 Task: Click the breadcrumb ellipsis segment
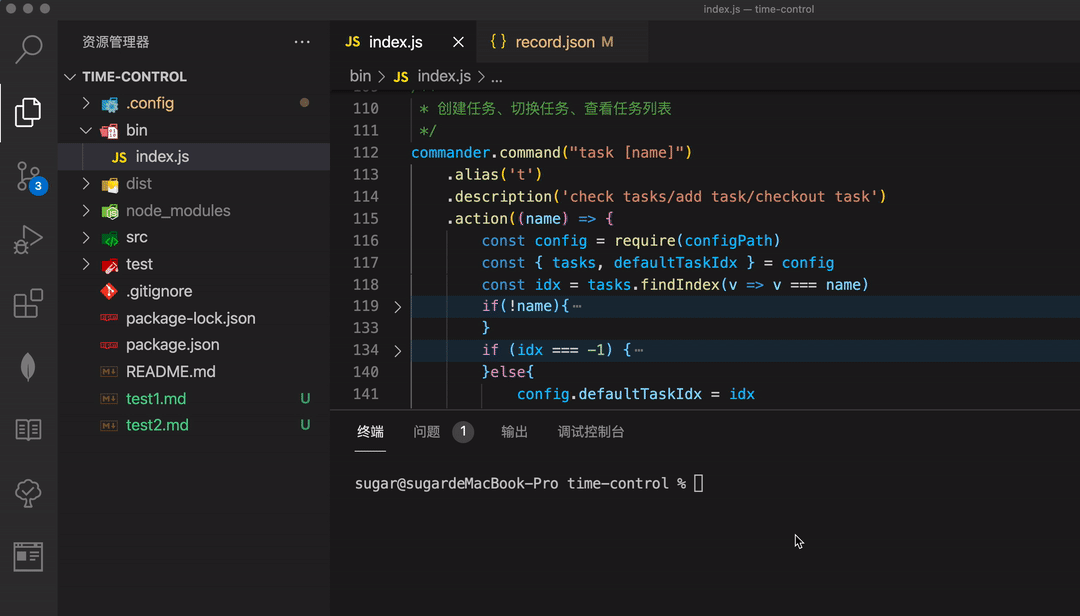coord(497,77)
